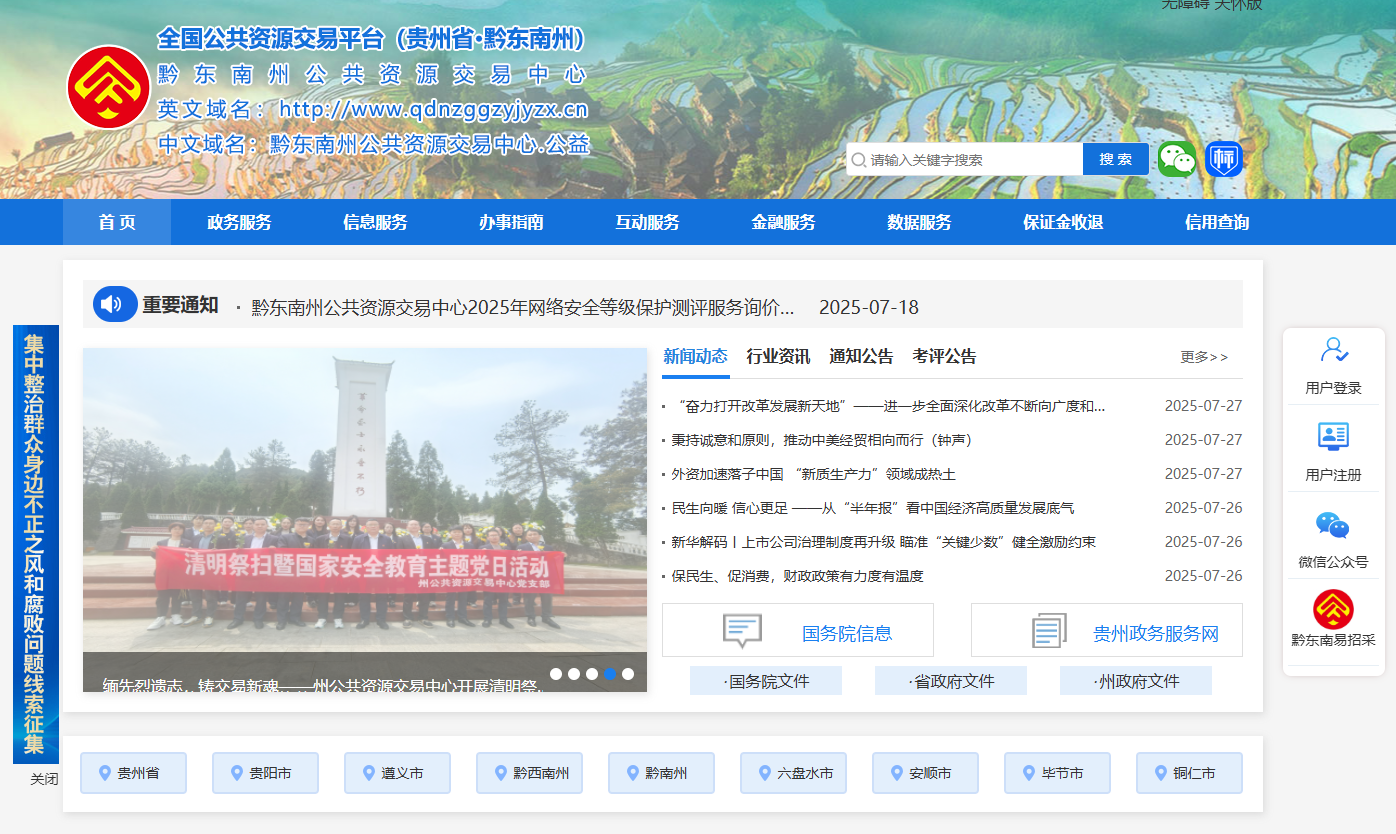Click the 更多>> news link
This screenshot has height=834, width=1396.
point(1204,357)
